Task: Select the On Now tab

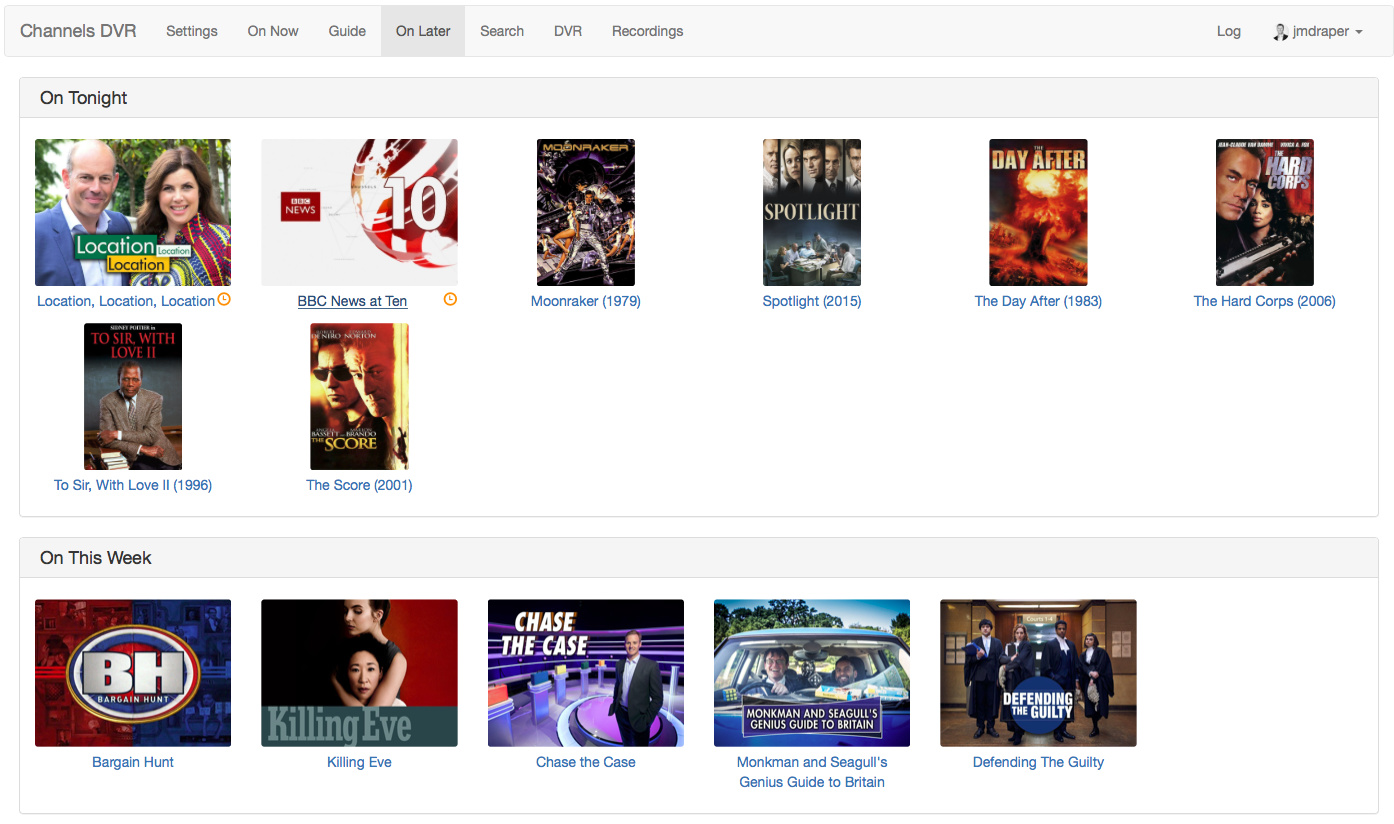Action: pos(273,31)
